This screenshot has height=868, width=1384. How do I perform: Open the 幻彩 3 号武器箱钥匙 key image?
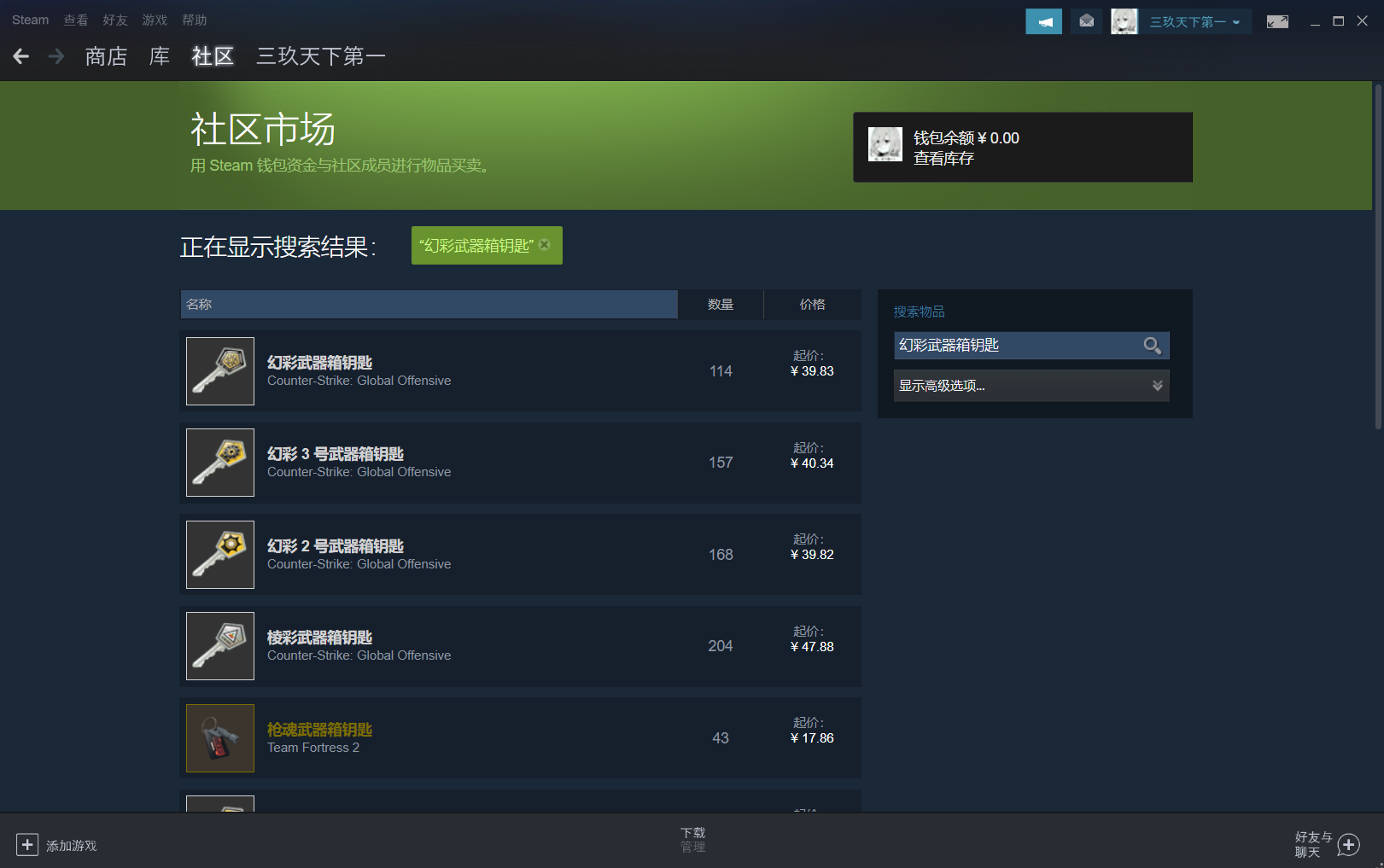pos(220,463)
